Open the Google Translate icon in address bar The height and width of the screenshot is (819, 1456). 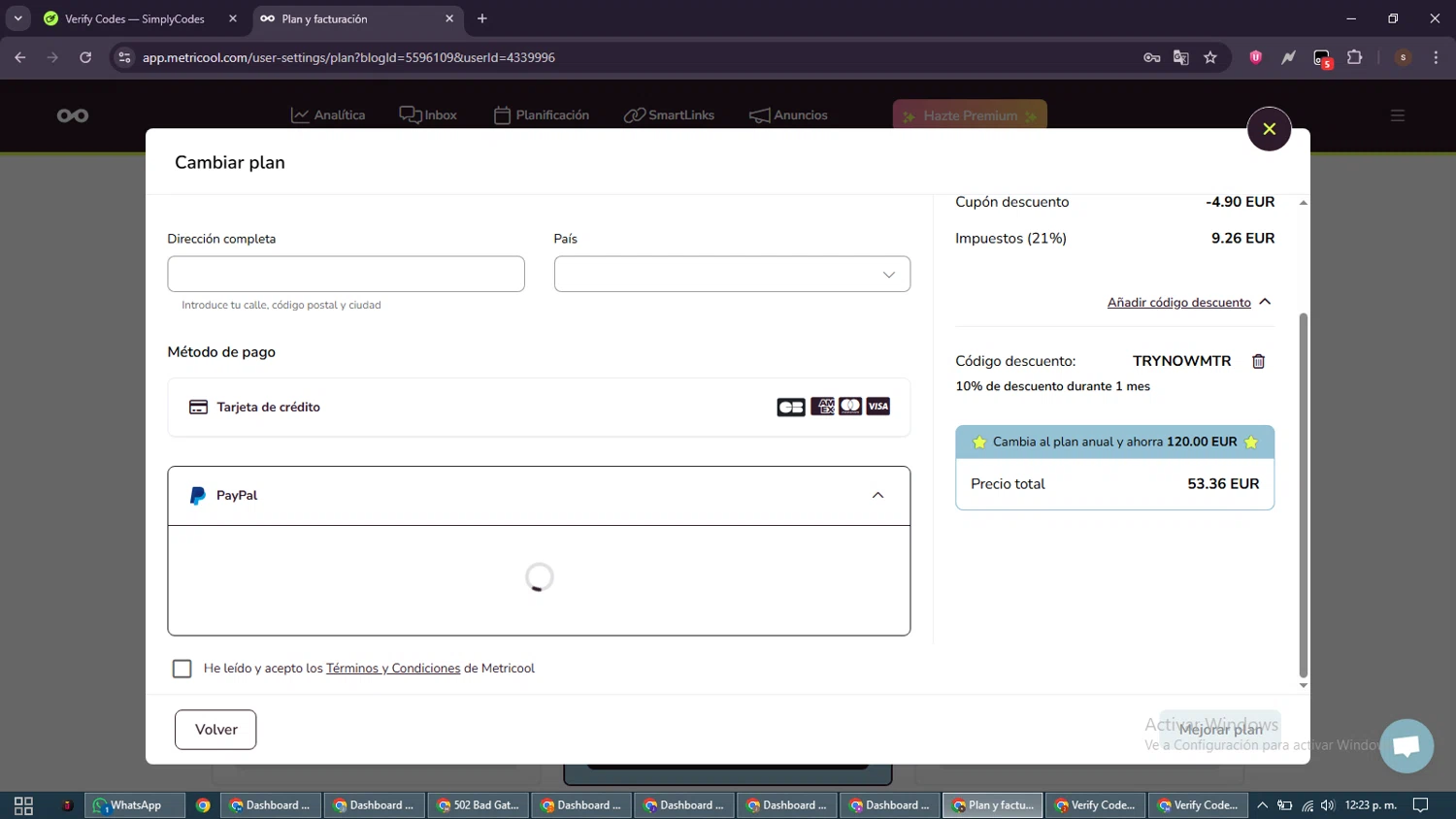[x=1181, y=57]
